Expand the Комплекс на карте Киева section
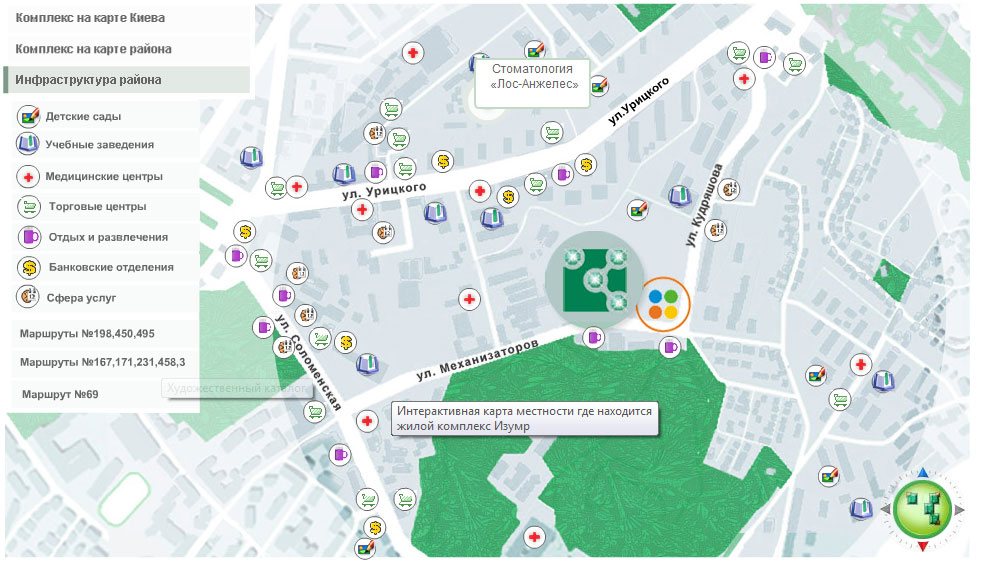 91,18
